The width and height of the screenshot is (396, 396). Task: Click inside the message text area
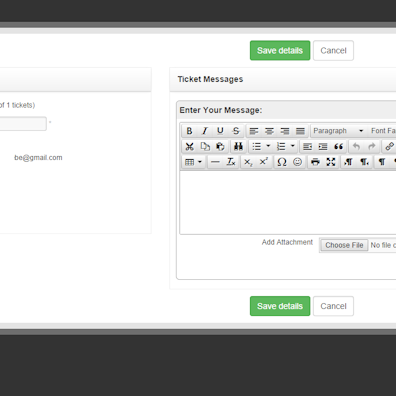point(288,203)
